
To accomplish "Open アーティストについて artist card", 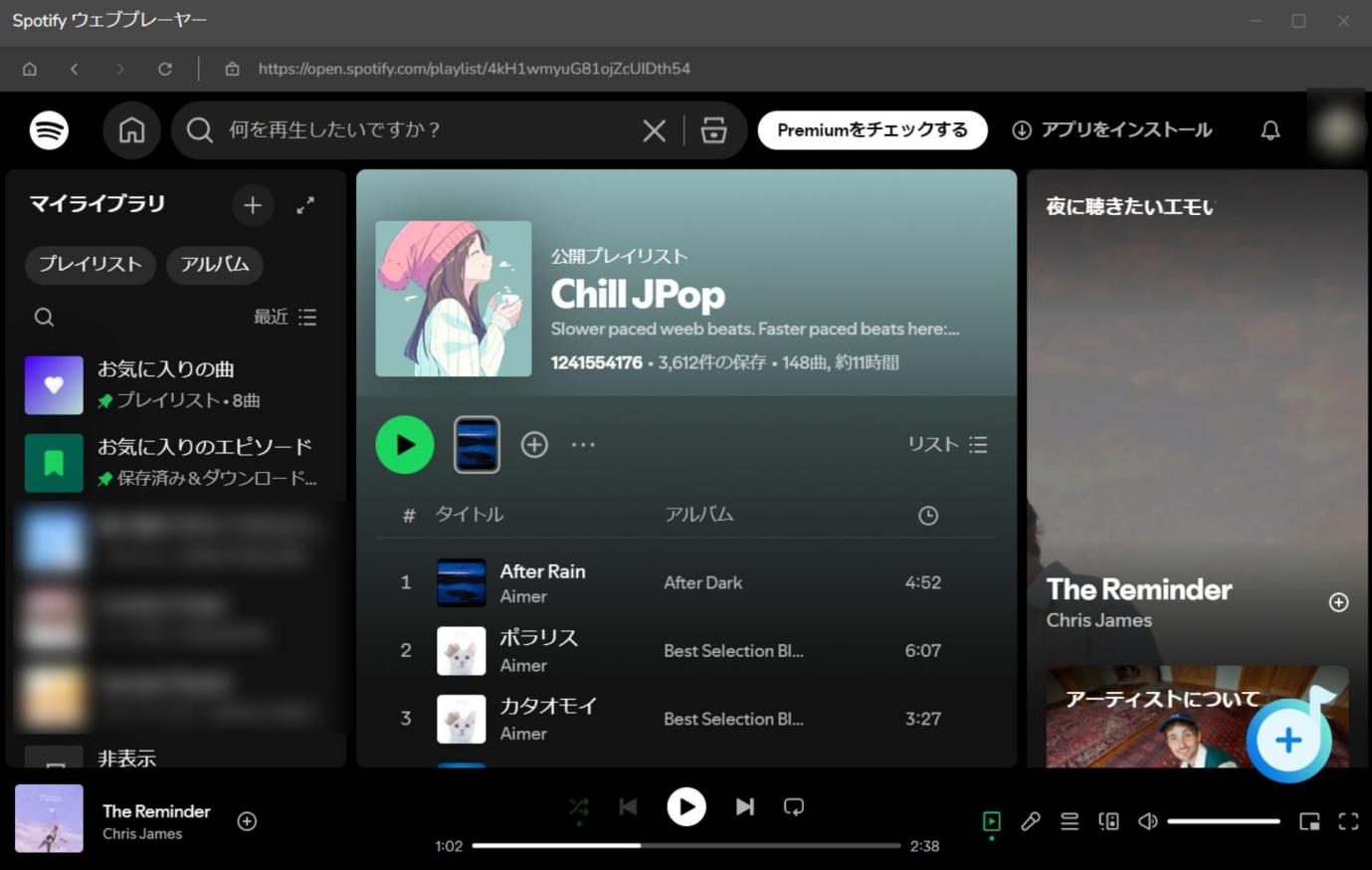I will click(1198, 717).
